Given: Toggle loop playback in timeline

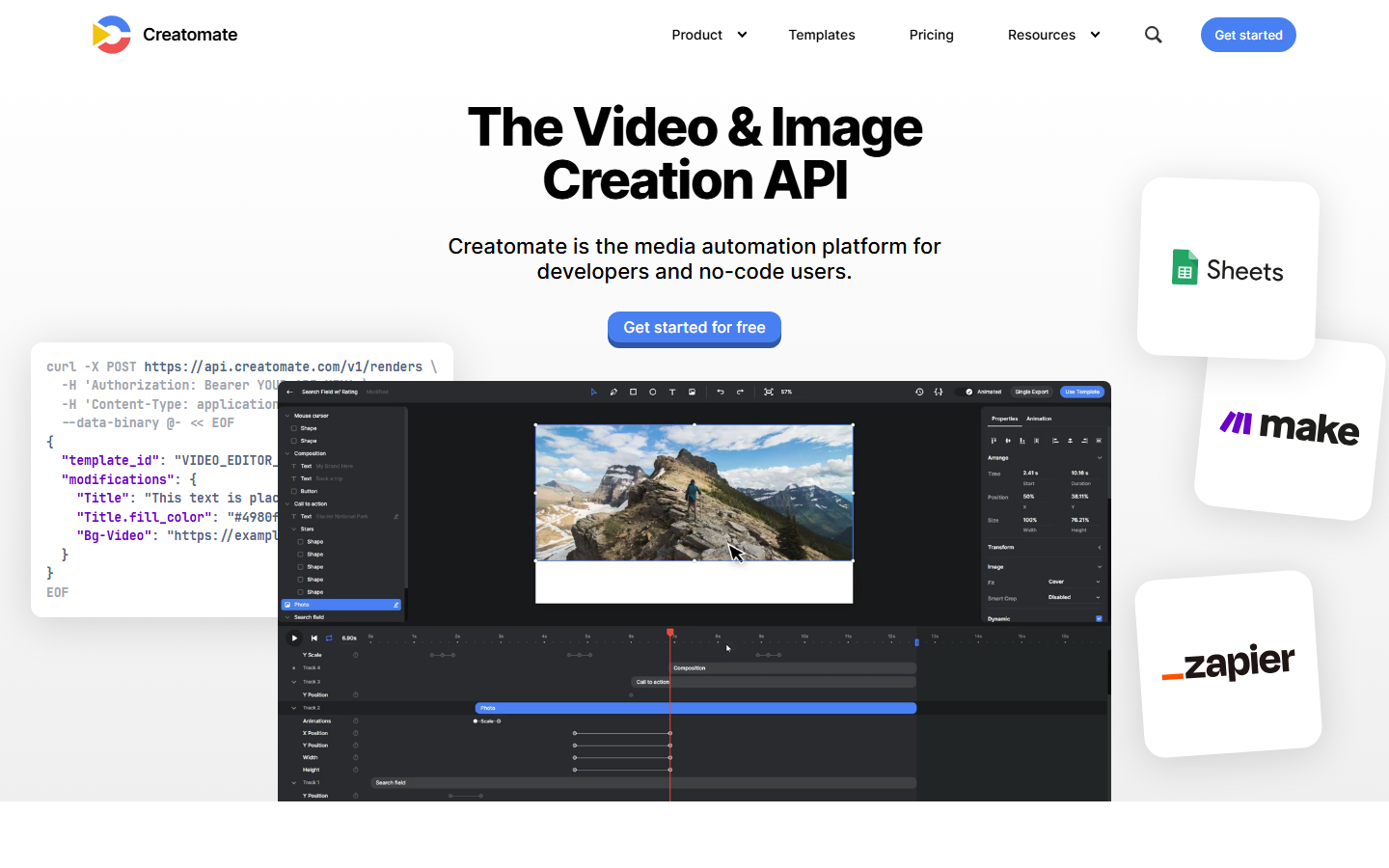Looking at the screenshot, I should (x=329, y=637).
